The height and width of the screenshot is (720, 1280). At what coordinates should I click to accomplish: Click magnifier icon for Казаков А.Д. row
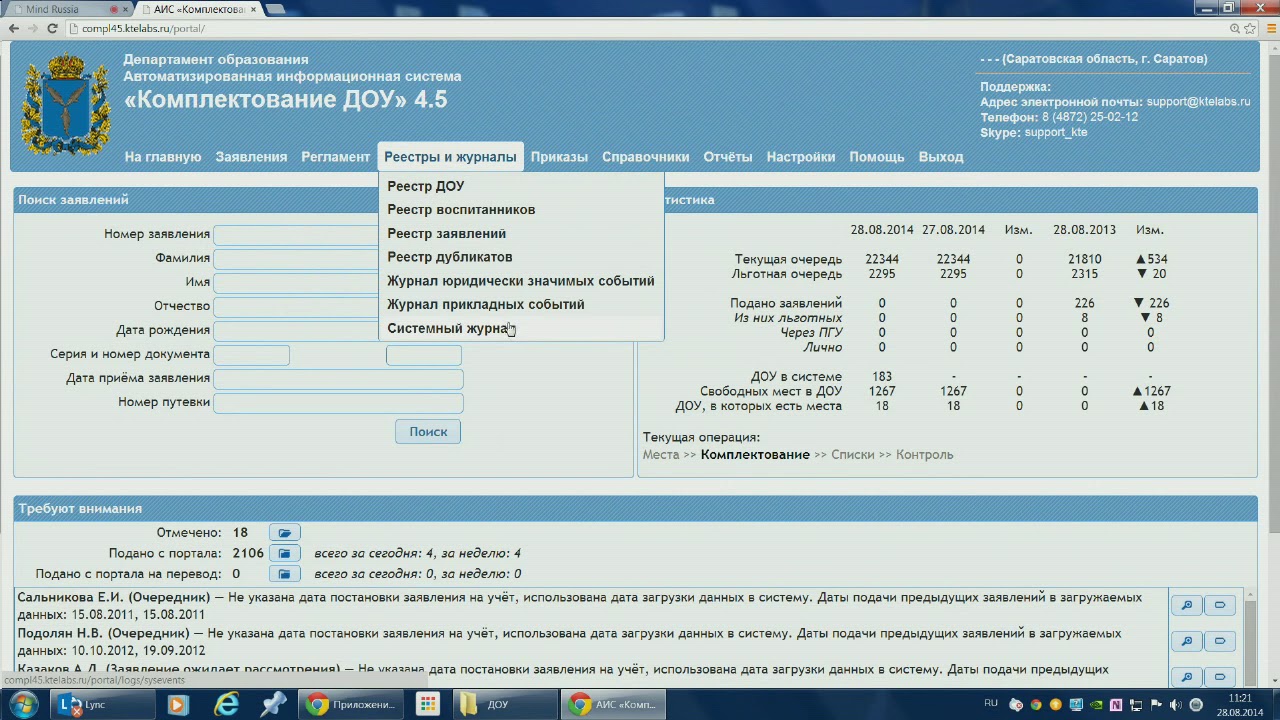coord(1186,677)
